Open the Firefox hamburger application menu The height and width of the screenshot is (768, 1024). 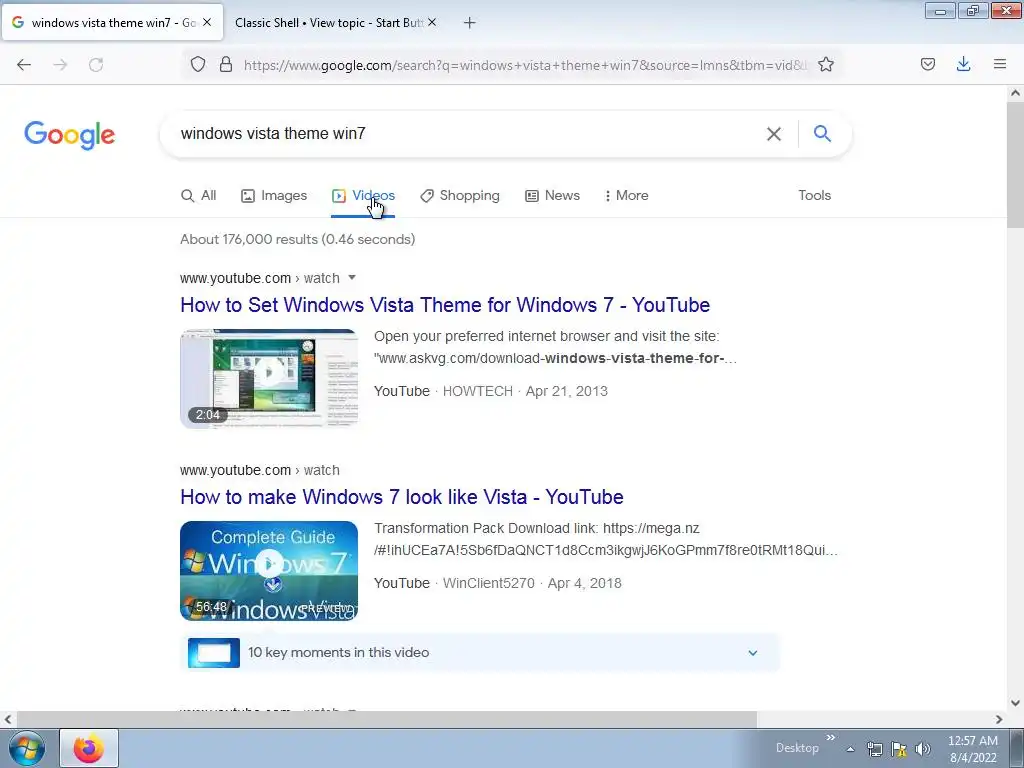1000,64
